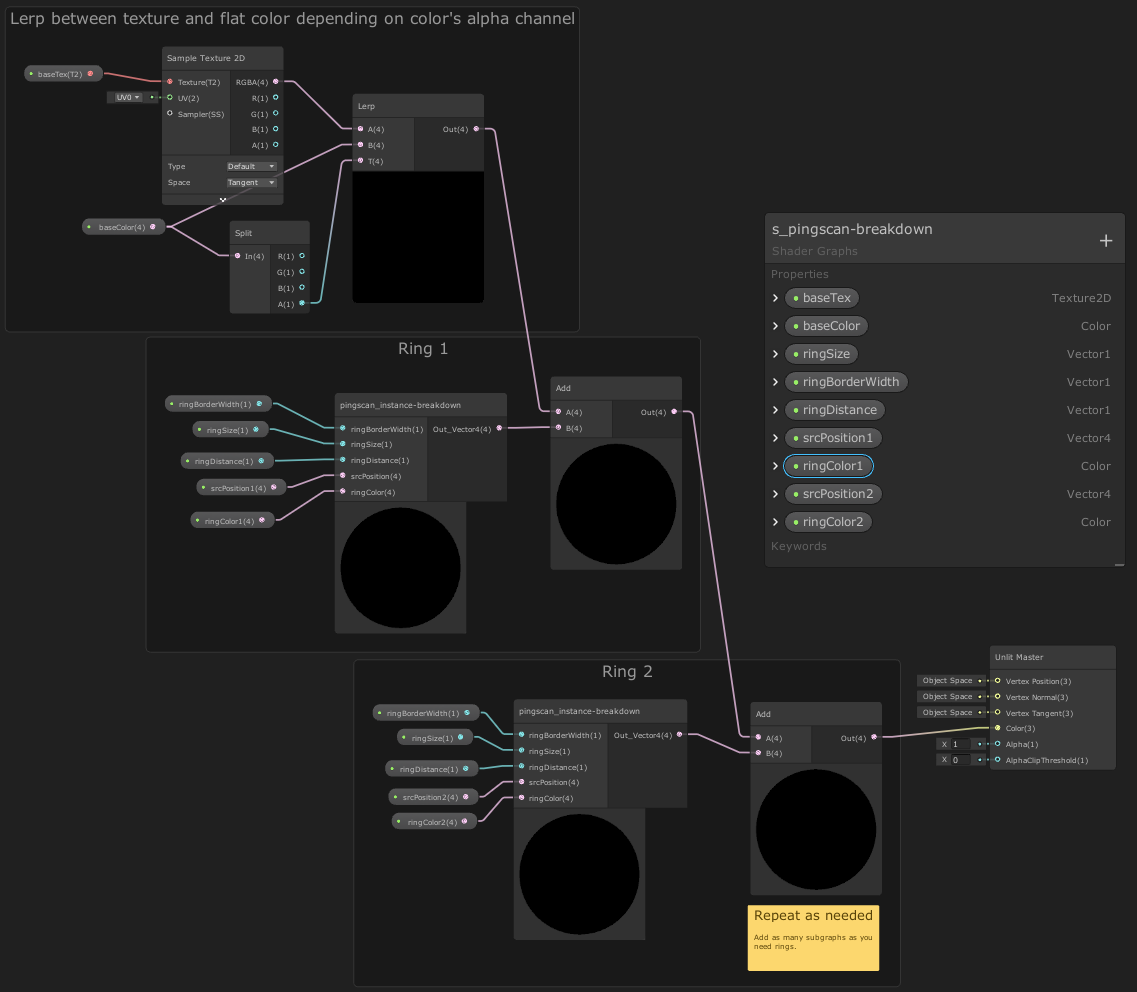1137x992 pixels.
Task: Click the AlphaClipThreshold X value field
Action: 958,760
